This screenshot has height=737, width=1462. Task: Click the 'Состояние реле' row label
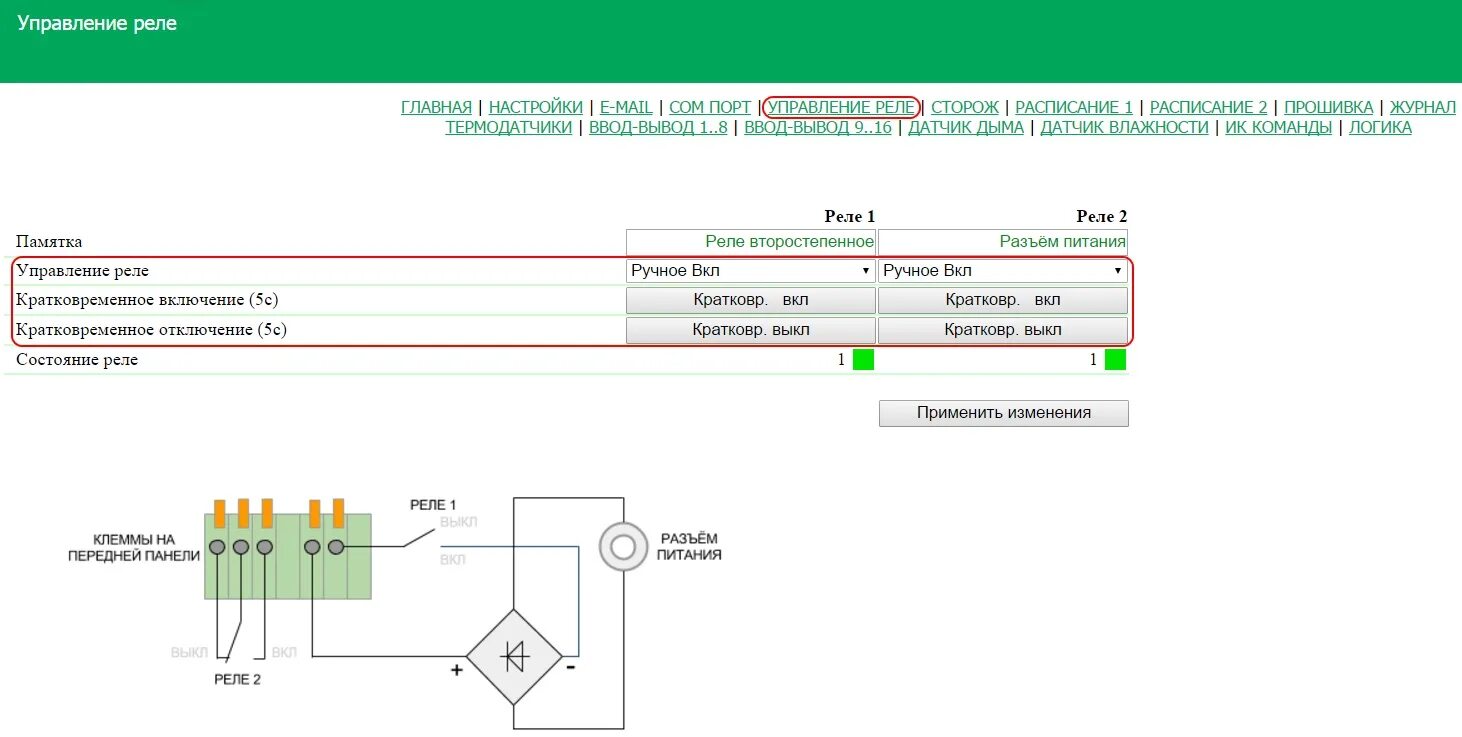pyautogui.click(x=77, y=360)
